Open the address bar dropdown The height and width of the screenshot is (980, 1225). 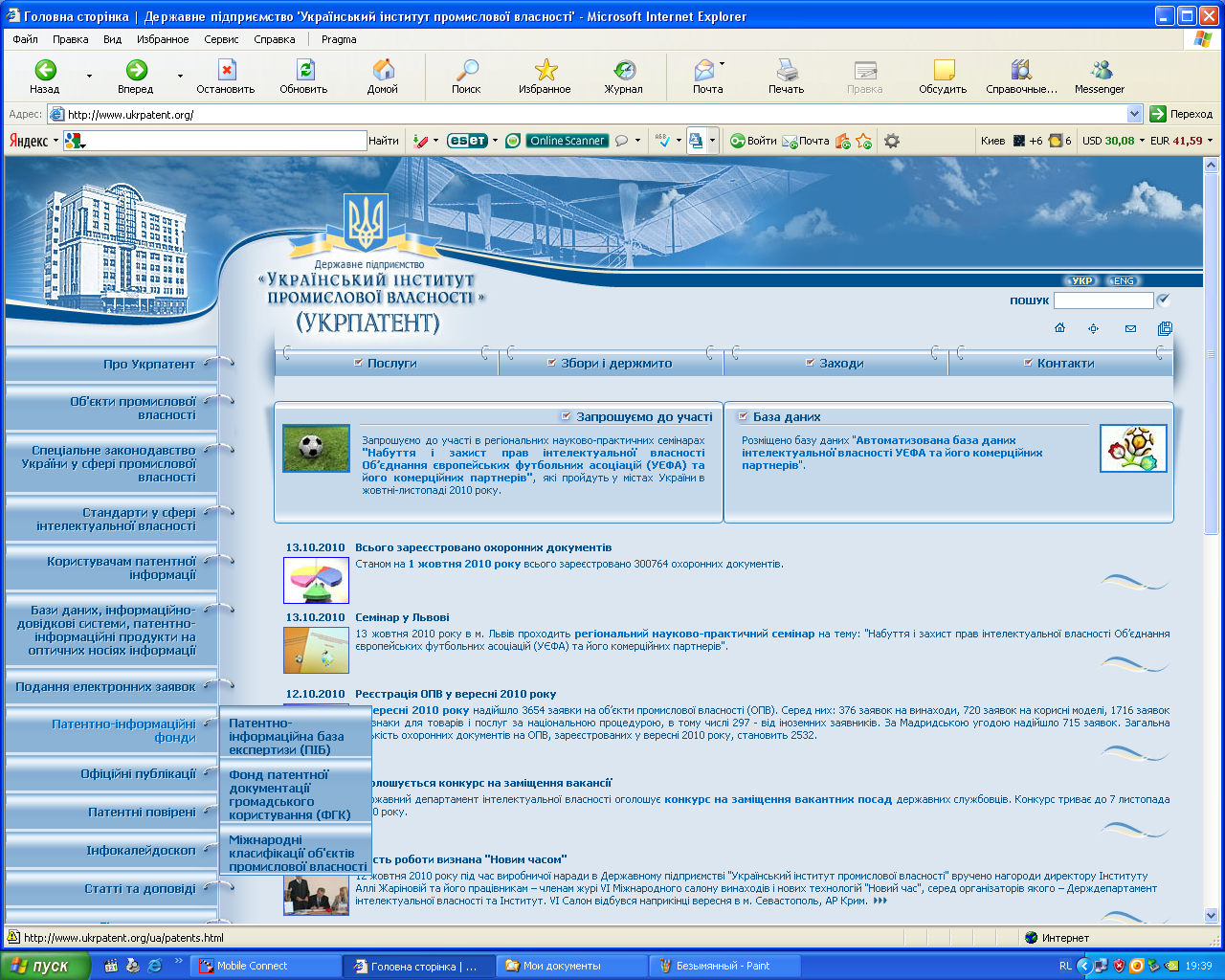1135,114
